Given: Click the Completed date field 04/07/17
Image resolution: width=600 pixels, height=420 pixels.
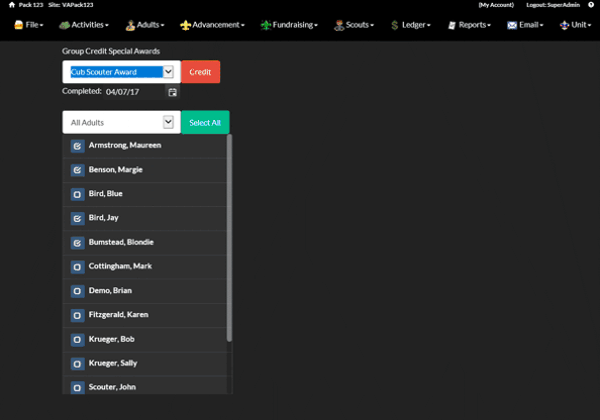Looking at the screenshot, I should [134, 92].
